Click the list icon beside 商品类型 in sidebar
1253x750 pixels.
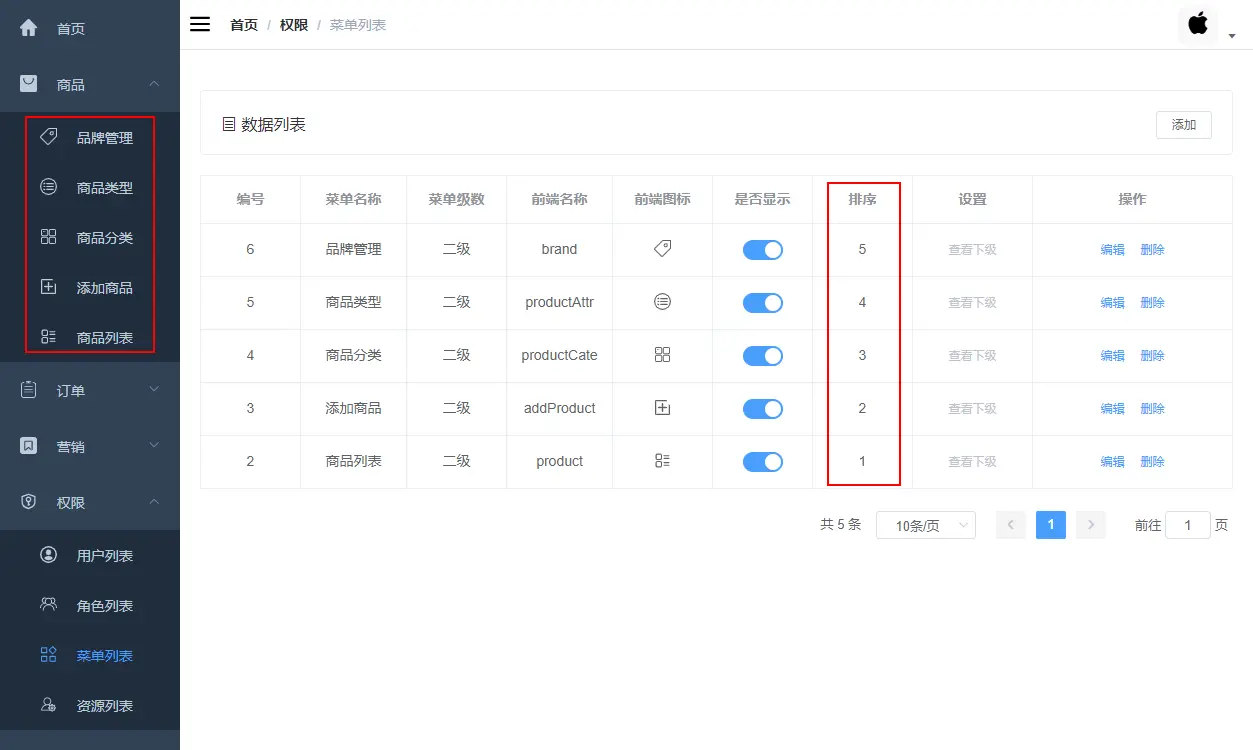click(48, 187)
